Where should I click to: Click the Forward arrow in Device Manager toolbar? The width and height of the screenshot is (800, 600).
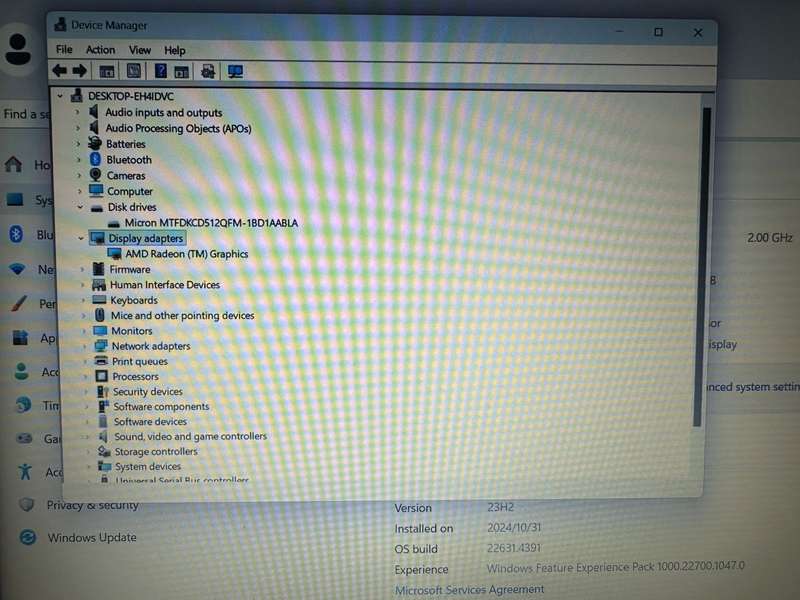click(x=80, y=70)
